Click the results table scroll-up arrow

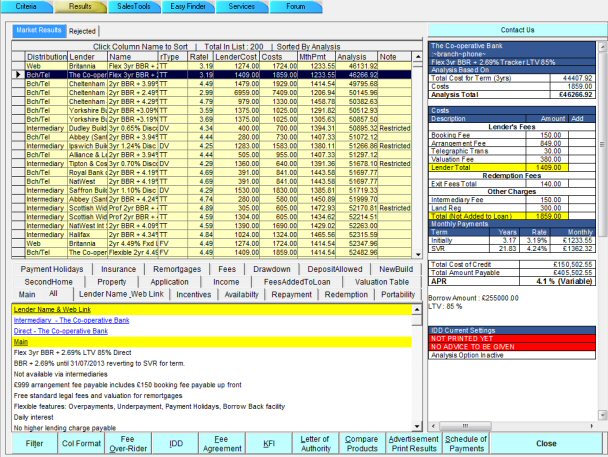(x=418, y=57)
